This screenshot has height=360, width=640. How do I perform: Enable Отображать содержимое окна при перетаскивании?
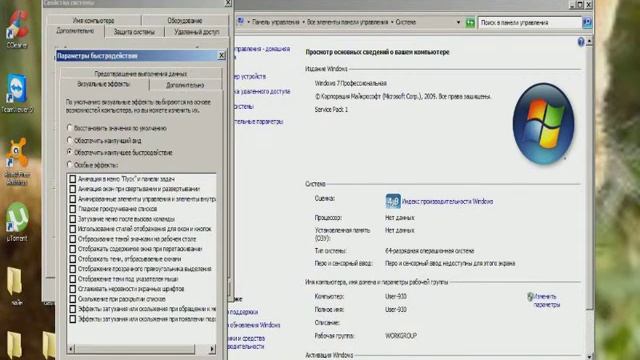[x=72, y=249]
